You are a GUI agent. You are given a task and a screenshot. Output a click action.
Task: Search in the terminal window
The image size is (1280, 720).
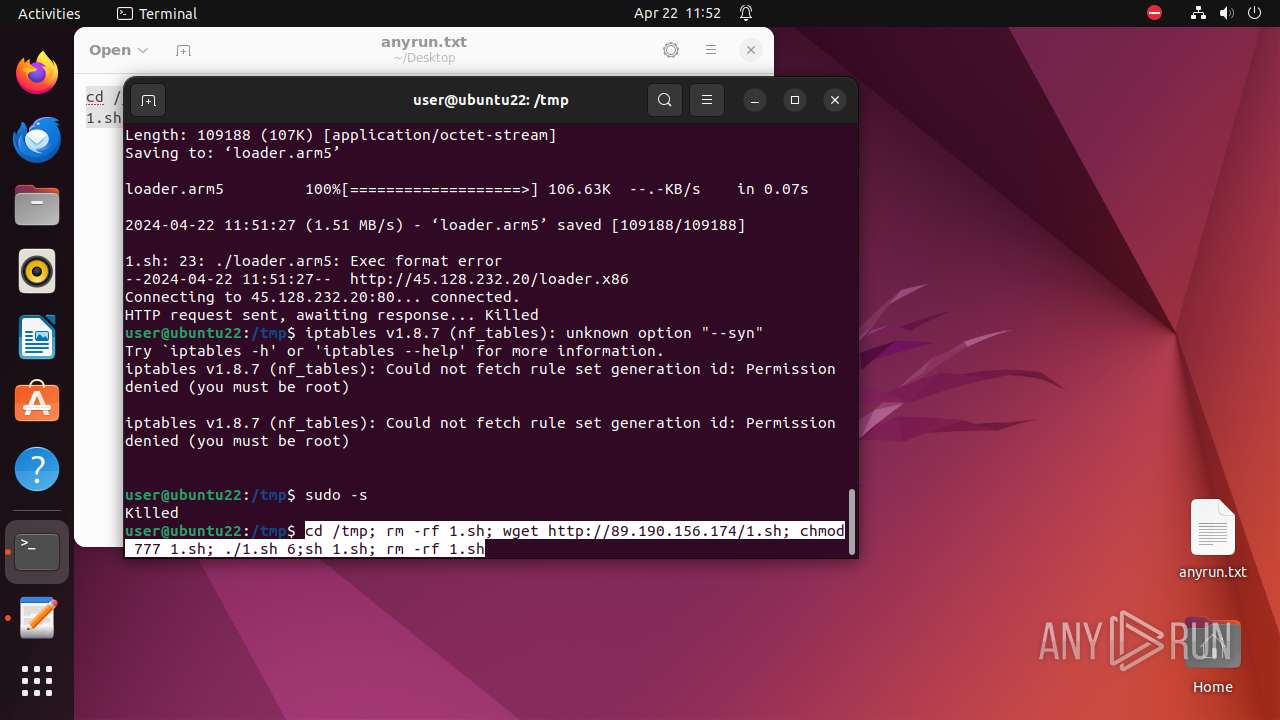665,100
